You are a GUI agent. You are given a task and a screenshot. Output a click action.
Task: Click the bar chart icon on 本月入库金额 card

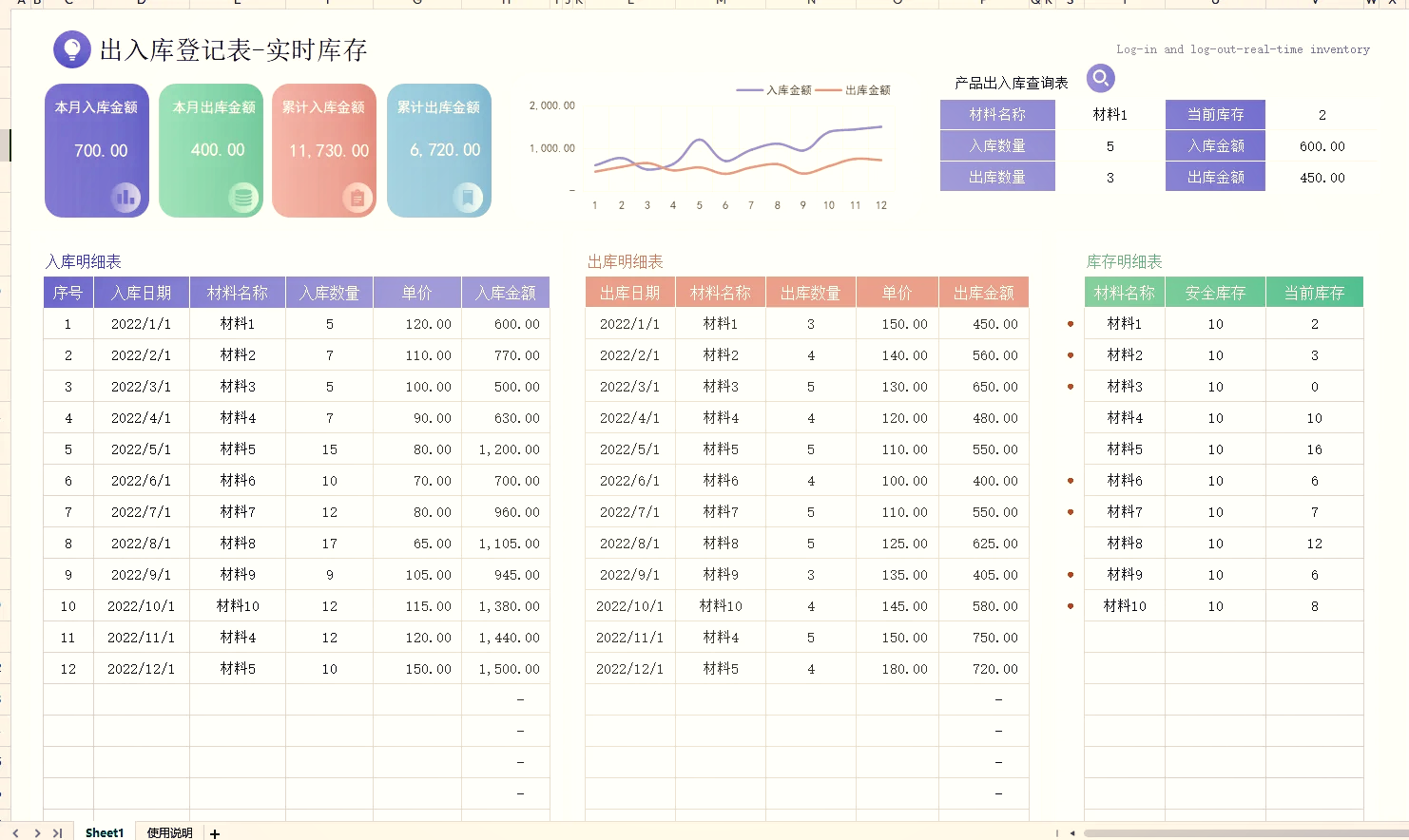tap(125, 198)
